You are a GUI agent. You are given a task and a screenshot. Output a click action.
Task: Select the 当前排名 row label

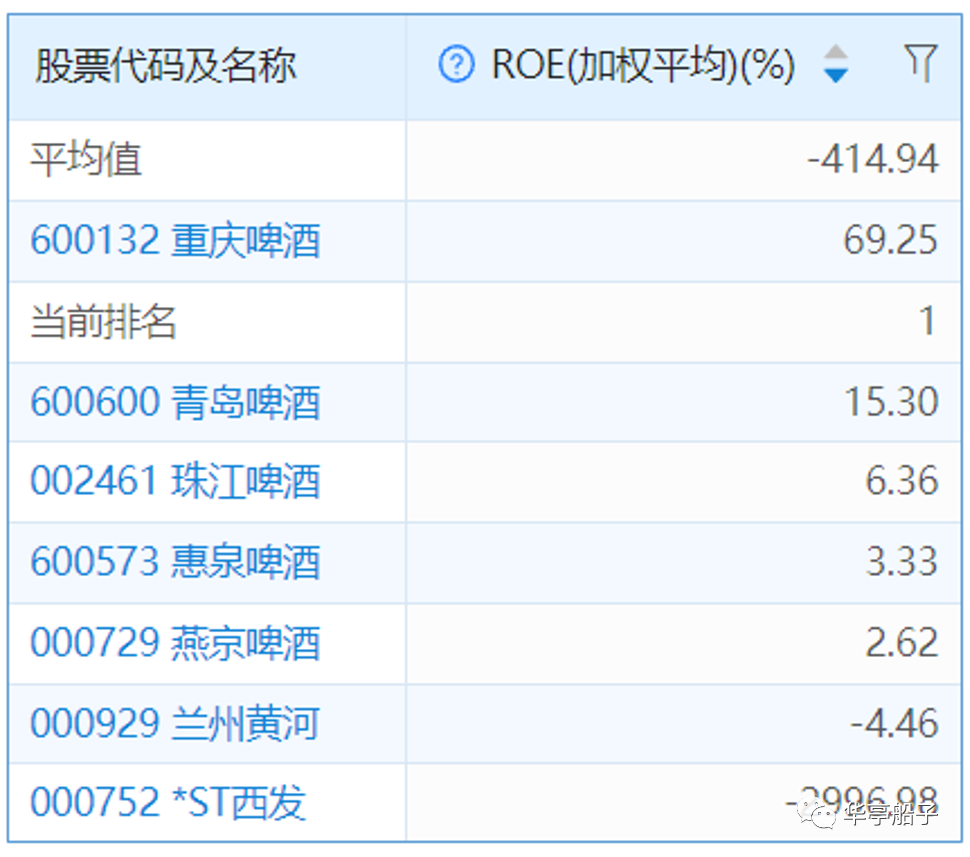coord(104,321)
